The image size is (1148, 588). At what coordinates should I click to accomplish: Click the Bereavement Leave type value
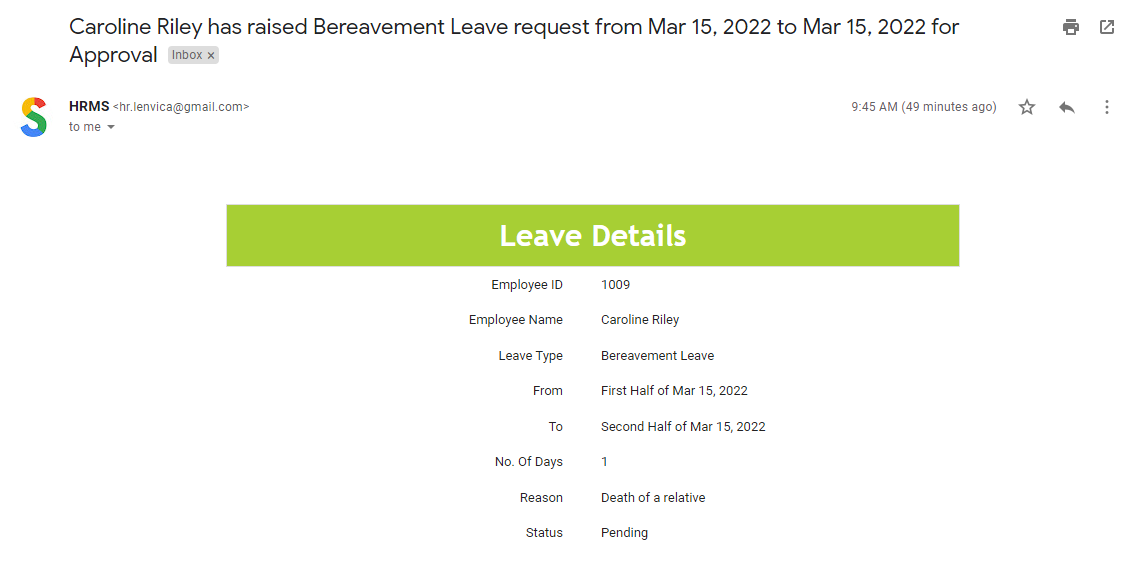[657, 356]
